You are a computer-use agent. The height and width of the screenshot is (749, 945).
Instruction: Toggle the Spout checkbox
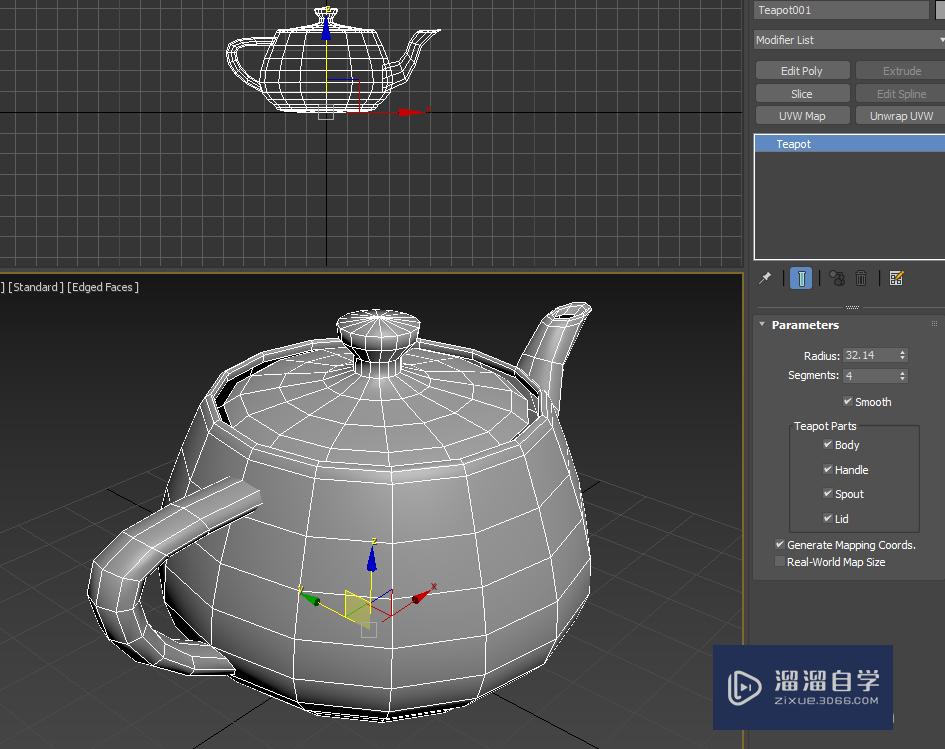828,494
